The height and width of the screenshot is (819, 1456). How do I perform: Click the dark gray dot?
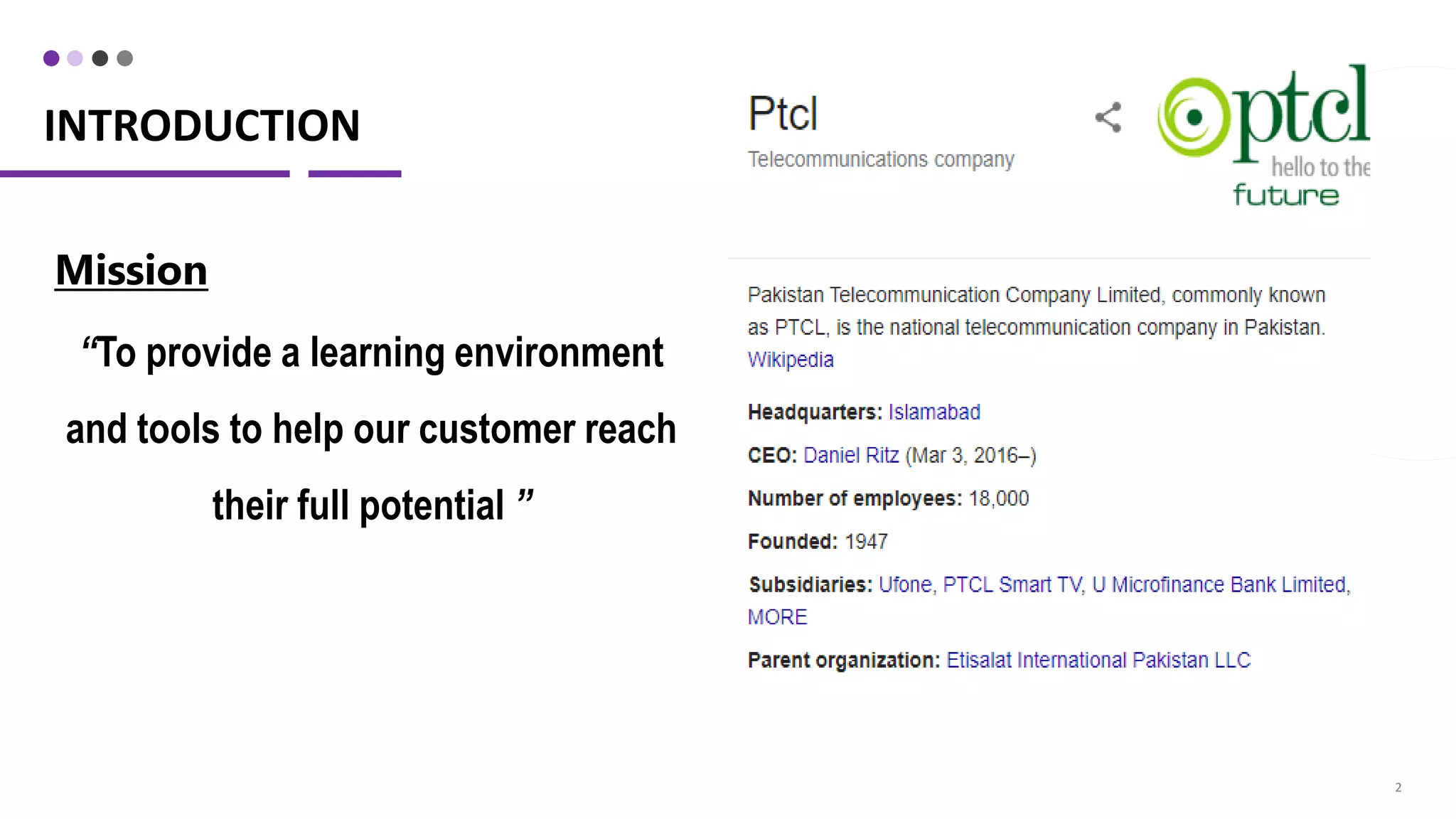click(100, 58)
